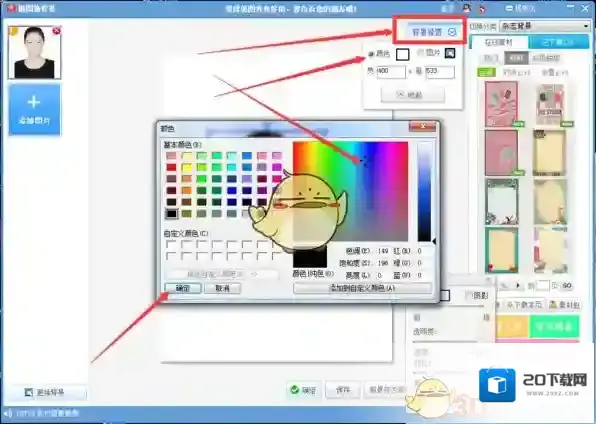Click 添加到自定义颜色 button
596x424 pixels.
tap(362, 288)
